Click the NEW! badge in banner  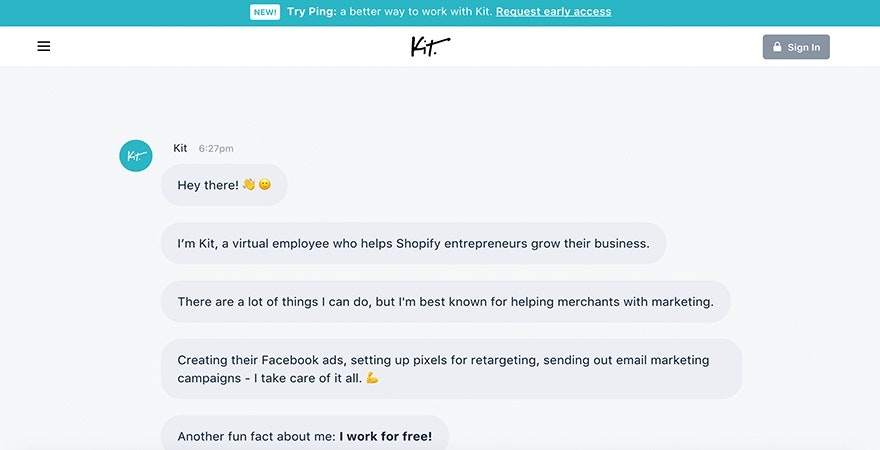[x=265, y=12]
